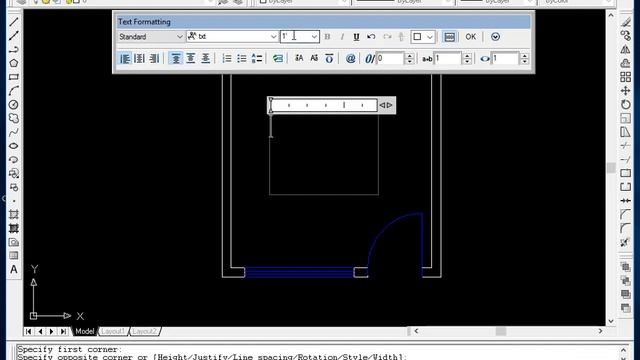Image resolution: width=640 pixels, height=360 pixels.
Task: Toggle Underline formatting
Action: click(x=356, y=37)
